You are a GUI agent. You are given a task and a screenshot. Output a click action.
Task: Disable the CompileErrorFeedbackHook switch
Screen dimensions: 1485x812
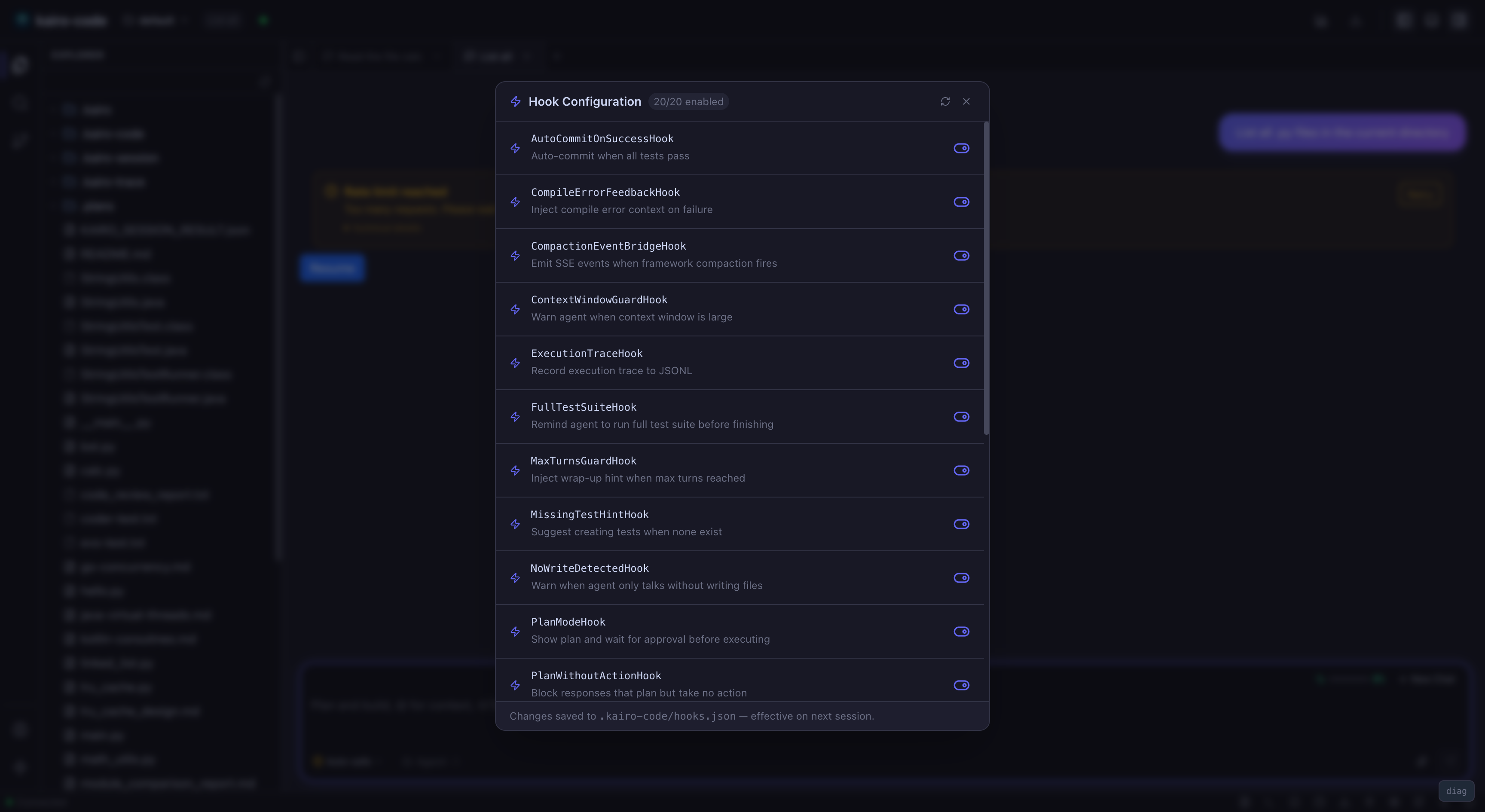coord(961,201)
